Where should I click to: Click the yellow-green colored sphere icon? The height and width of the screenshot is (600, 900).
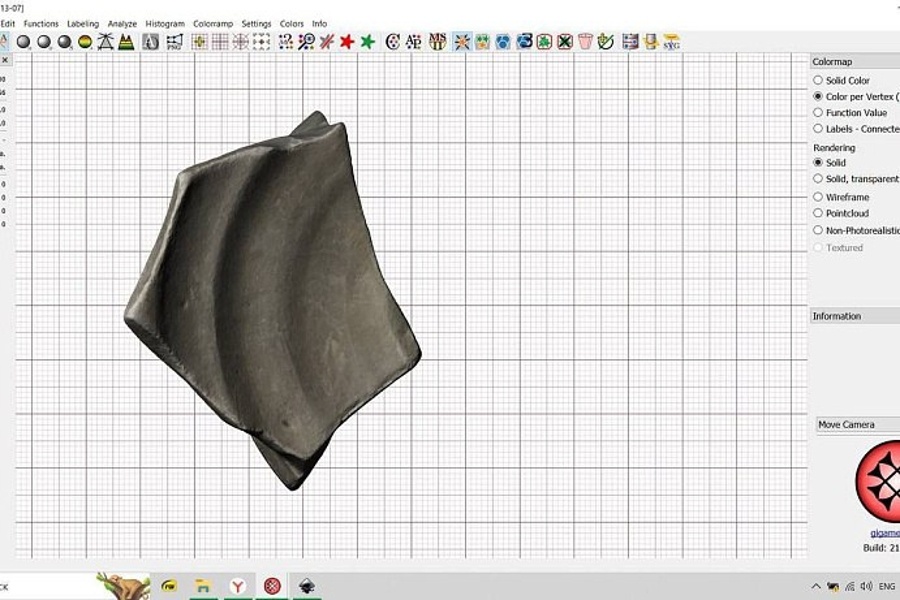[85, 42]
